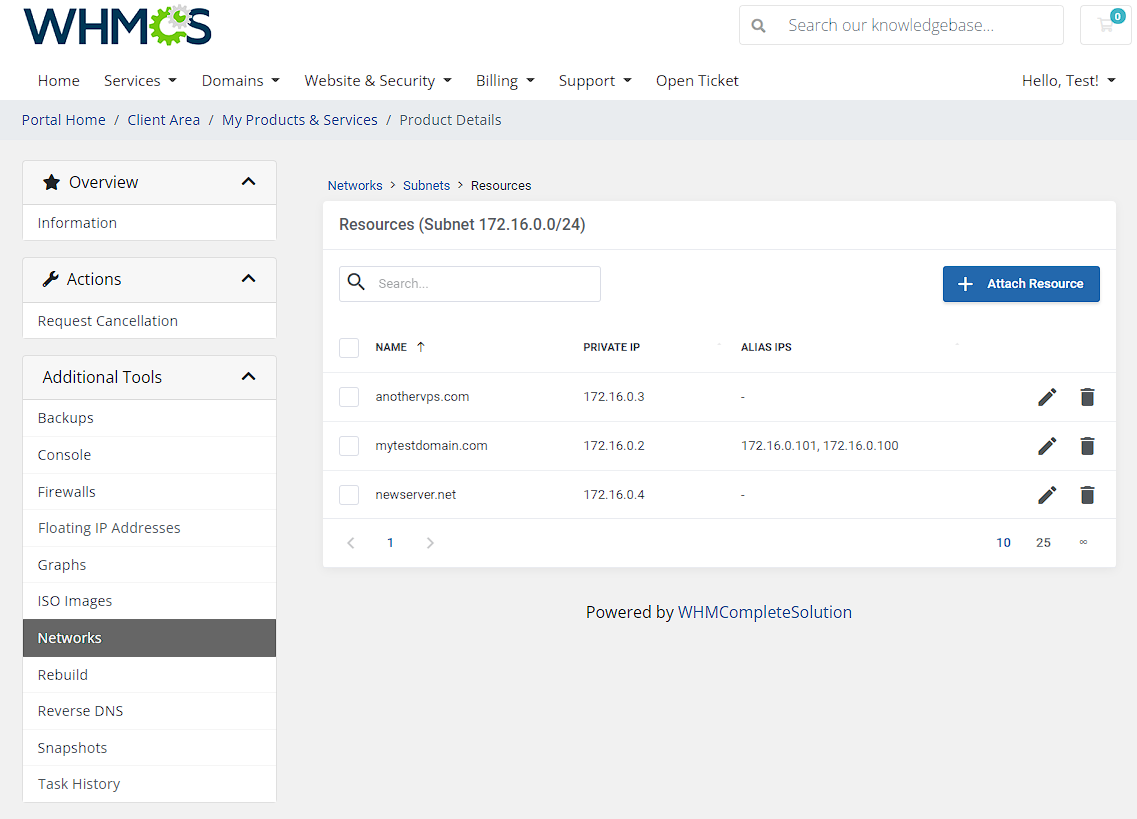Select Snapshots in Additional Tools

71,747
